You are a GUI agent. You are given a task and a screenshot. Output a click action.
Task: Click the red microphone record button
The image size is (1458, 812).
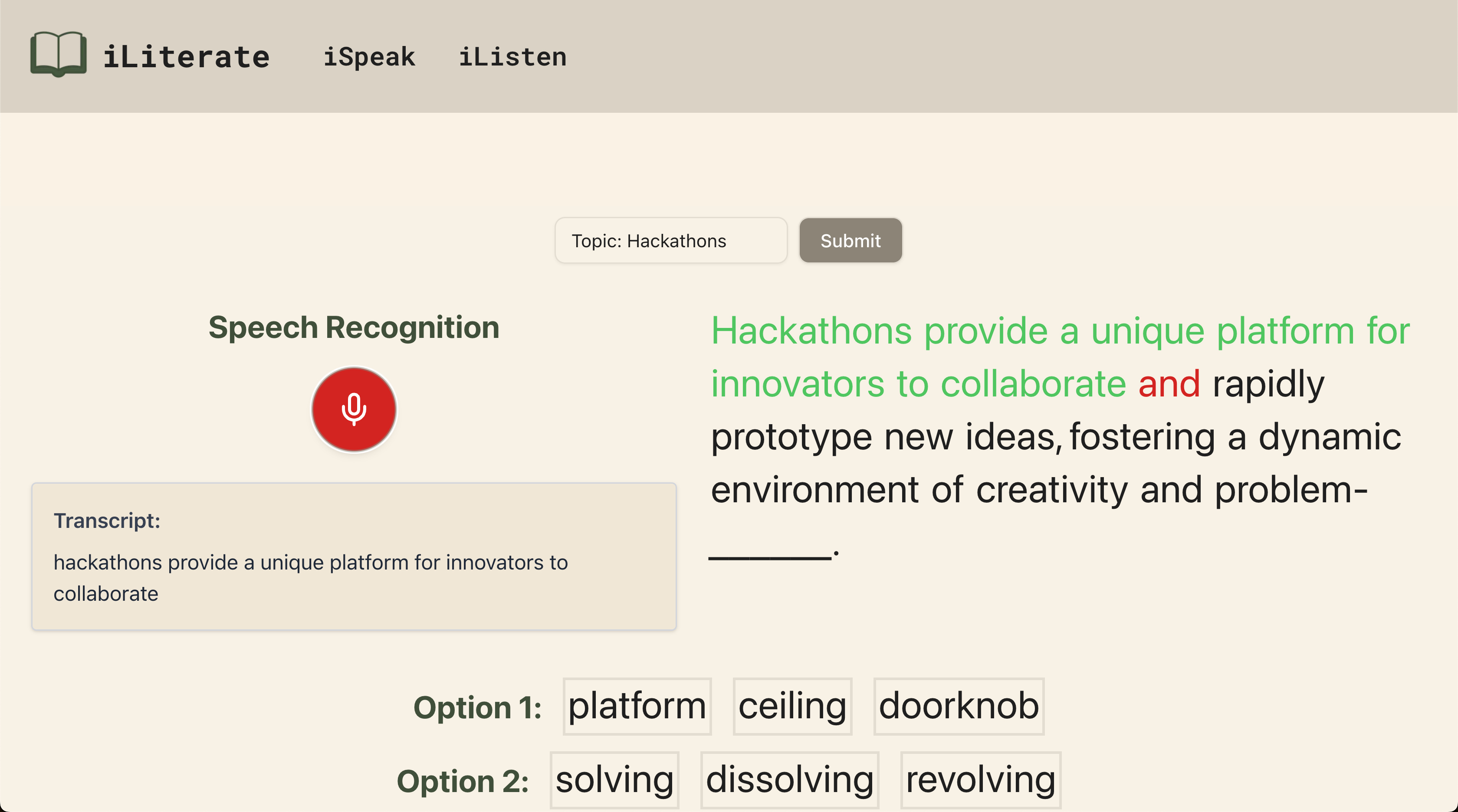tap(354, 409)
